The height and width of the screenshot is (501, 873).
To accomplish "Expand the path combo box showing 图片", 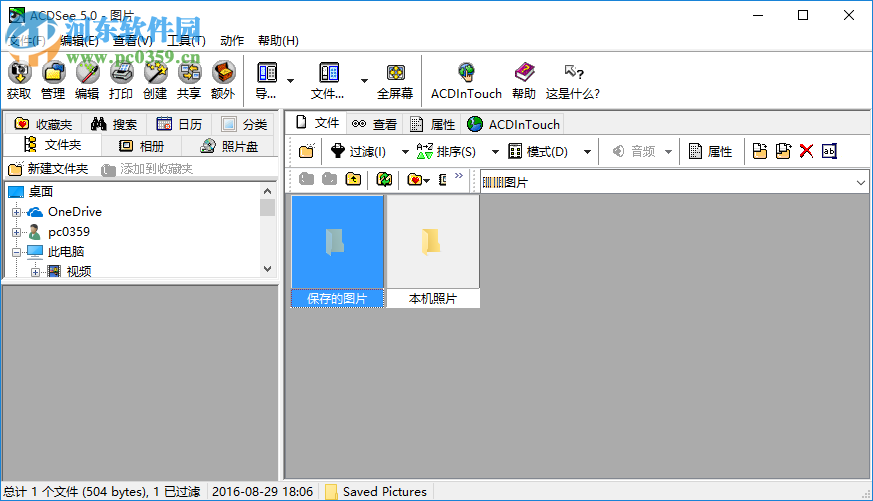I will tap(861, 183).
